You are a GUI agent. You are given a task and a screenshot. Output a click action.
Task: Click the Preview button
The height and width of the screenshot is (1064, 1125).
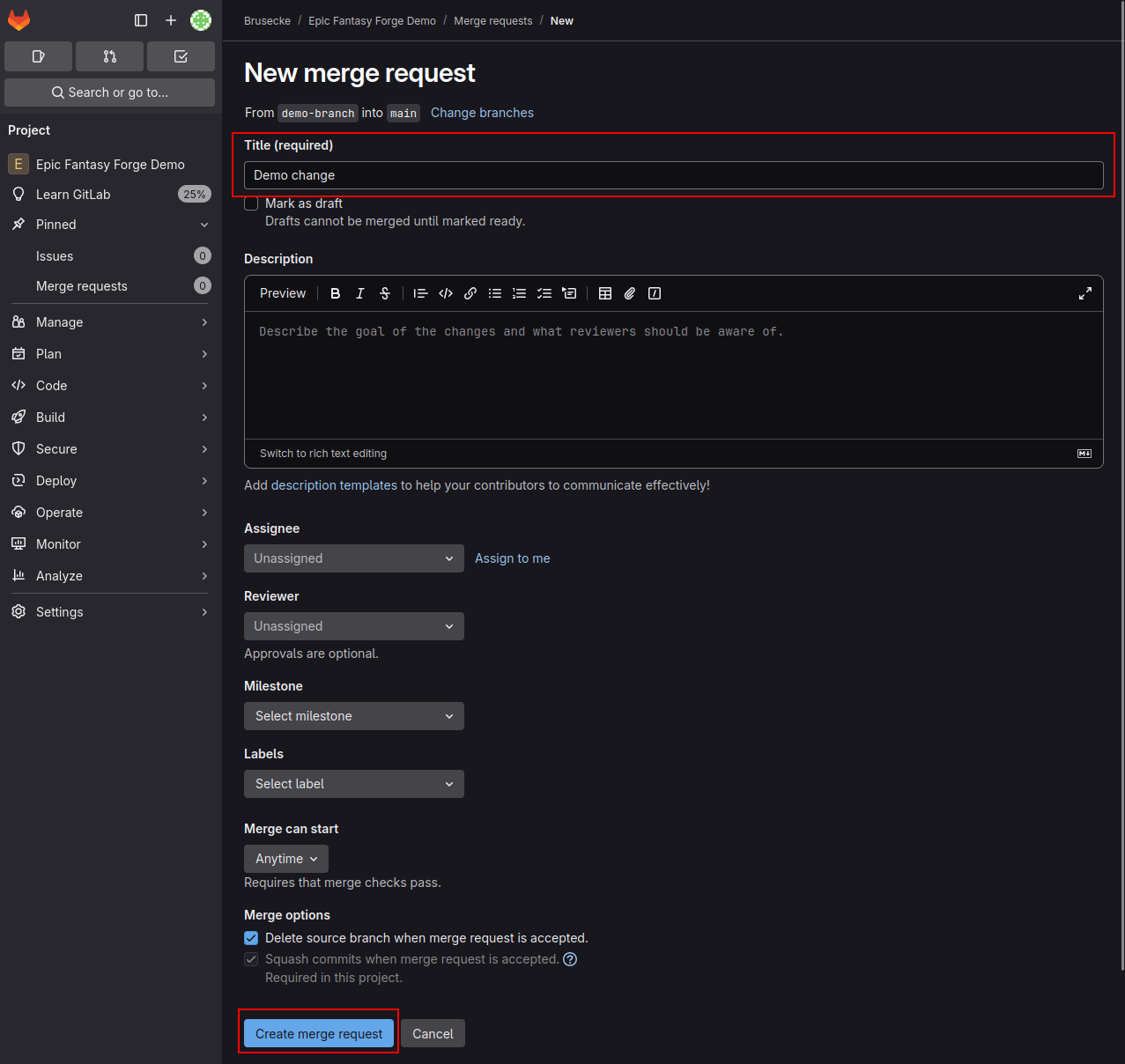tap(283, 293)
